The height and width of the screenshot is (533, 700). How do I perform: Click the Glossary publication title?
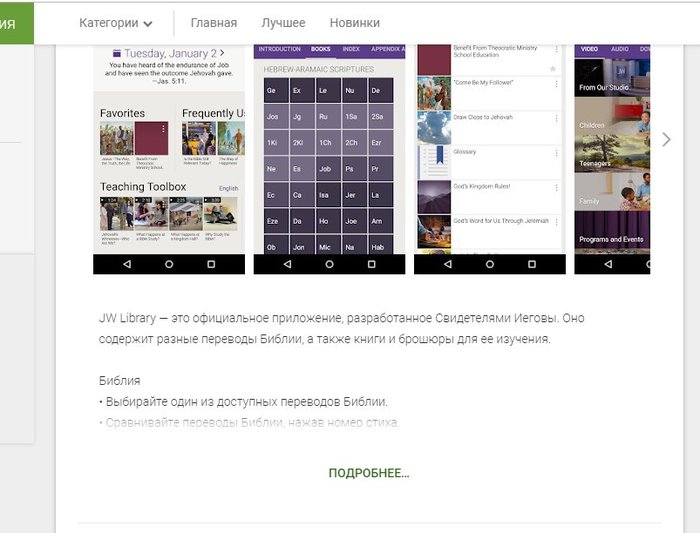coord(465,152)
